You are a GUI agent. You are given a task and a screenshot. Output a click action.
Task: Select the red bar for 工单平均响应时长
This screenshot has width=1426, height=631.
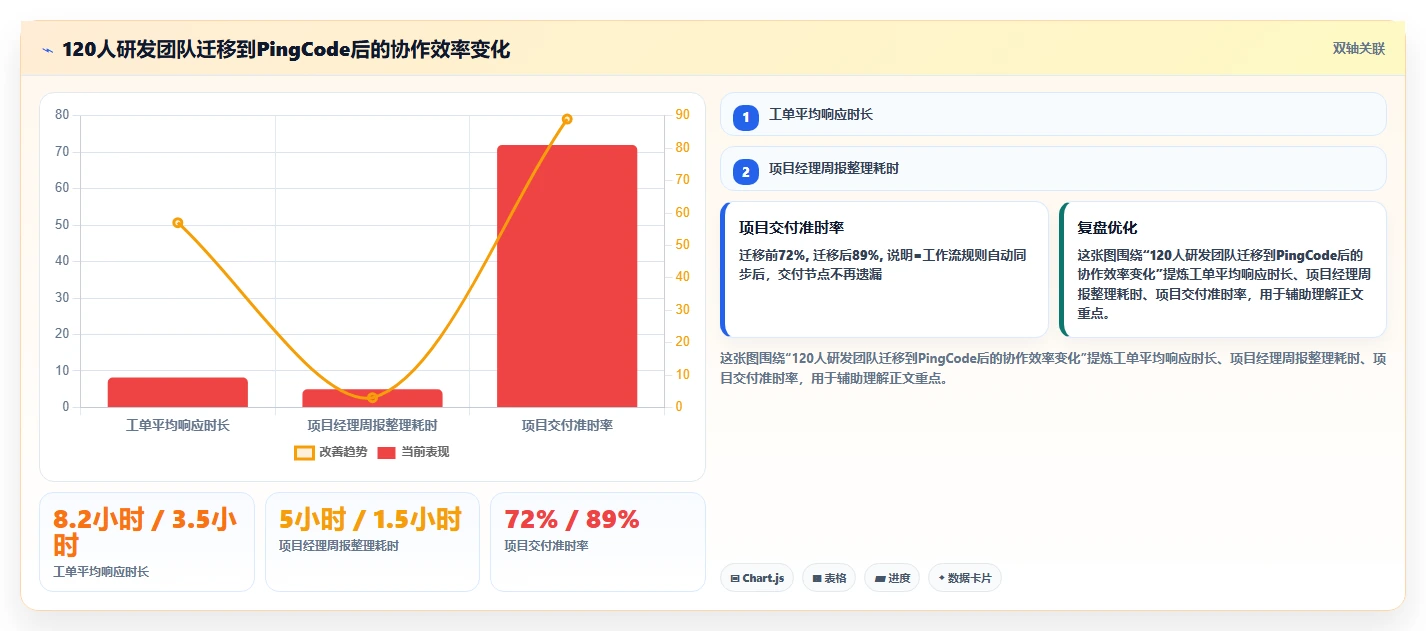pos(178,392)
